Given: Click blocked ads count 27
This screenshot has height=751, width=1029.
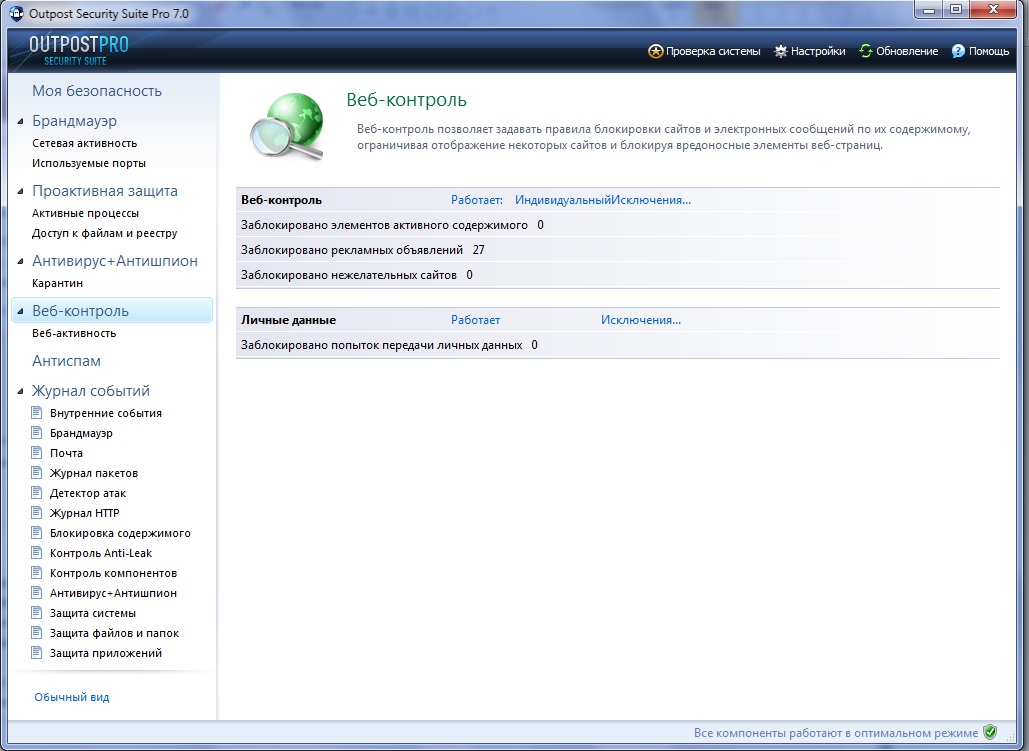Looking at the screenshot, I should 478,250.
